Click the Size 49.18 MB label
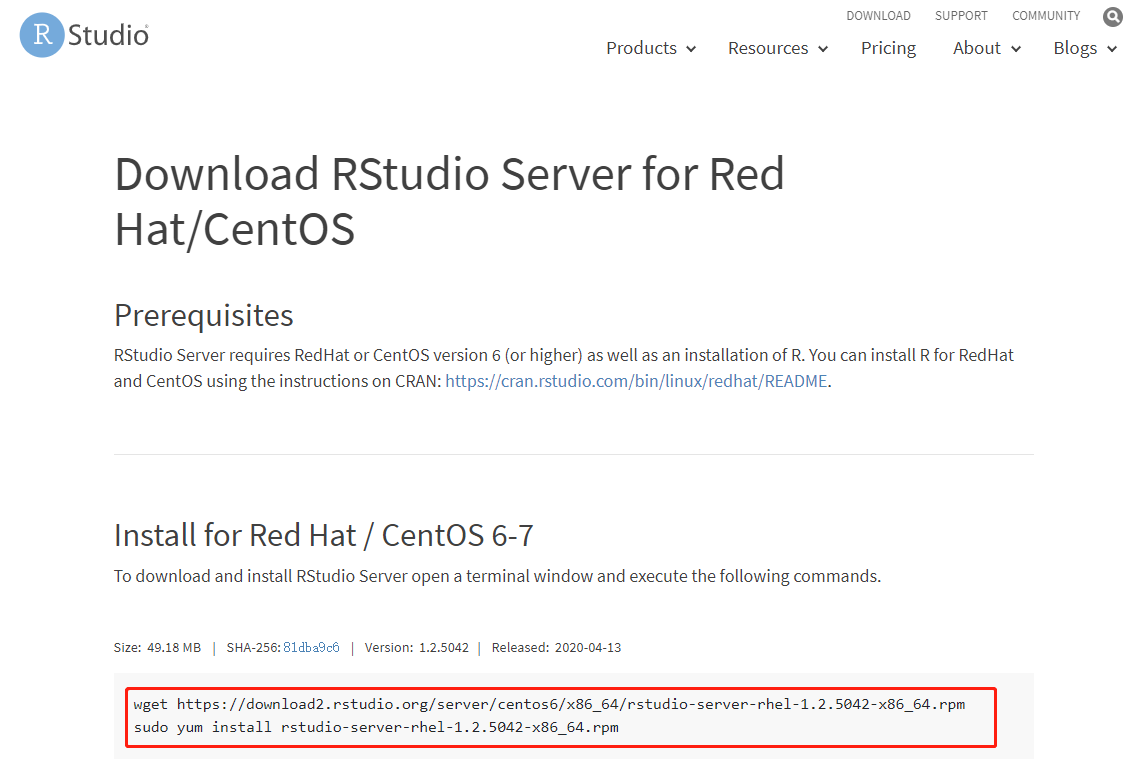The image size is (1139, 766). pos(160,647)
